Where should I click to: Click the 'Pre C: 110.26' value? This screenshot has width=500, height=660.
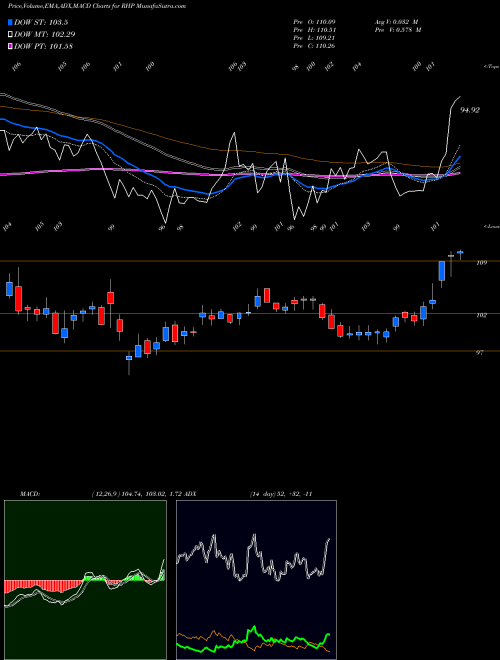click(314, 46)
